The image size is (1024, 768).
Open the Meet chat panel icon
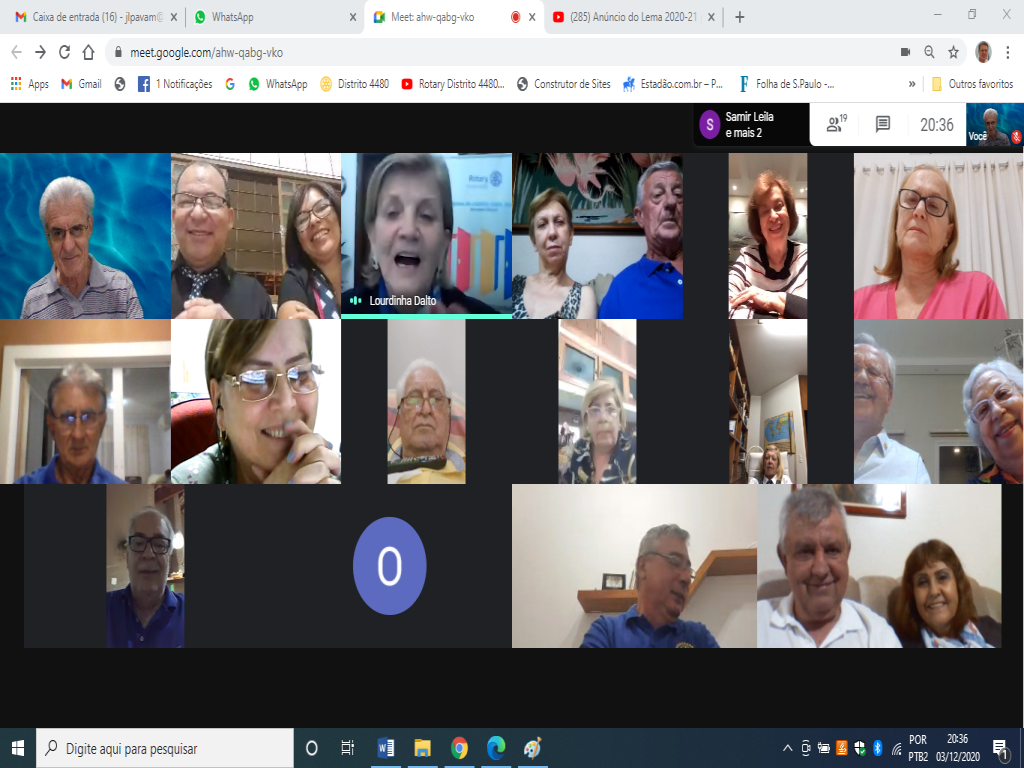tap(883, 125)
